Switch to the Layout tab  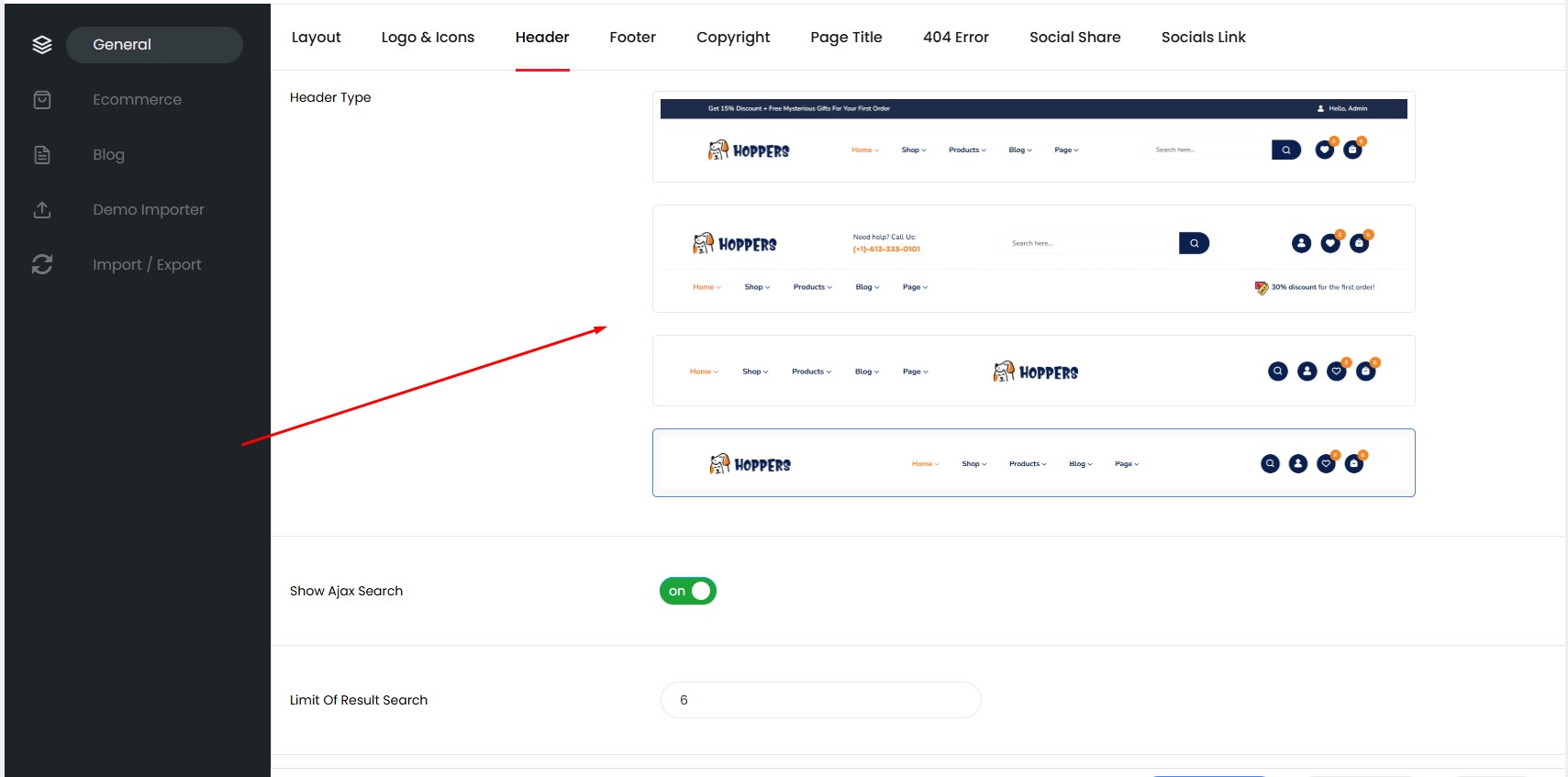[x=317, y=38]
